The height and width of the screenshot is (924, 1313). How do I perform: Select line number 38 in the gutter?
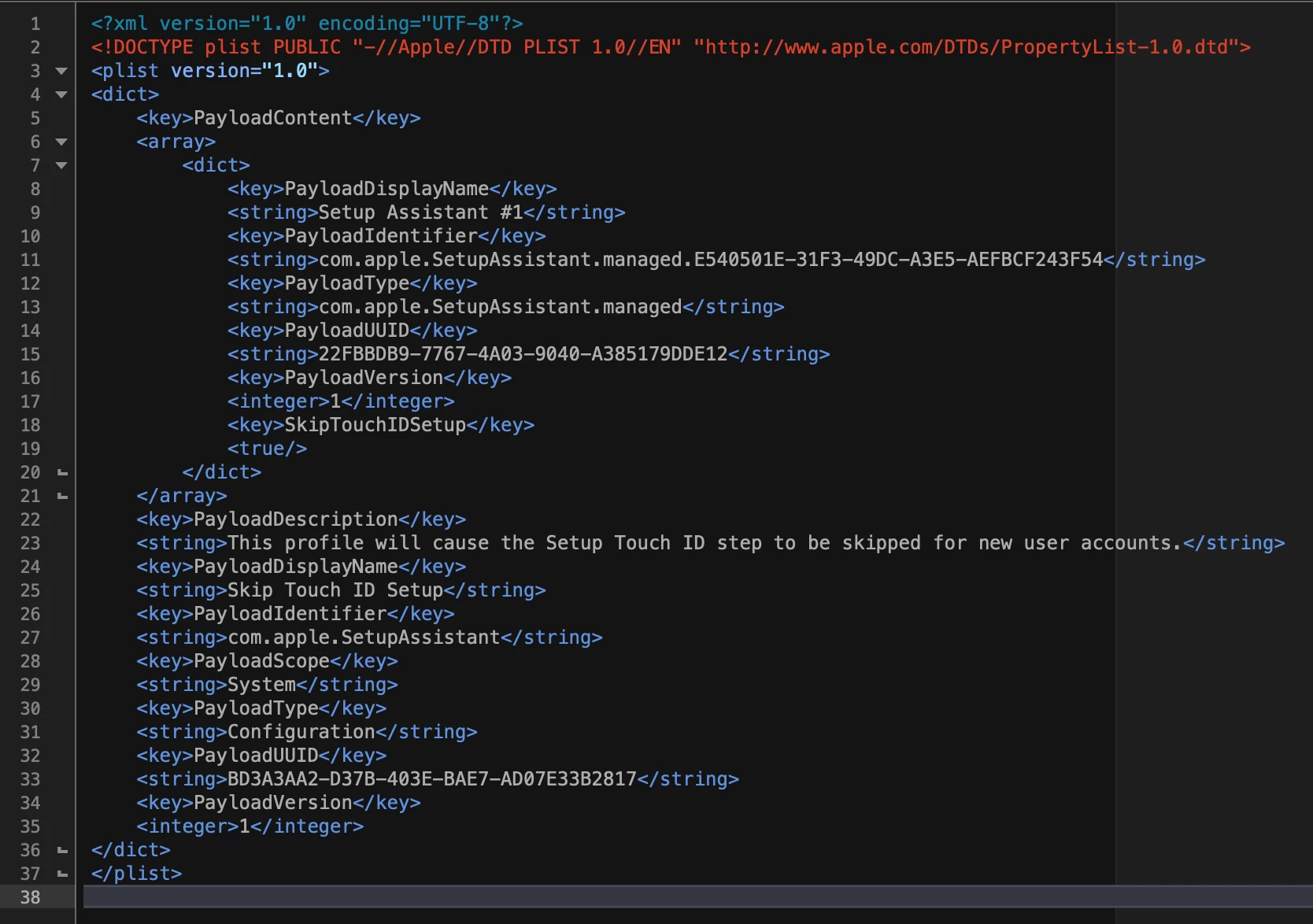(x=30, y=897)
